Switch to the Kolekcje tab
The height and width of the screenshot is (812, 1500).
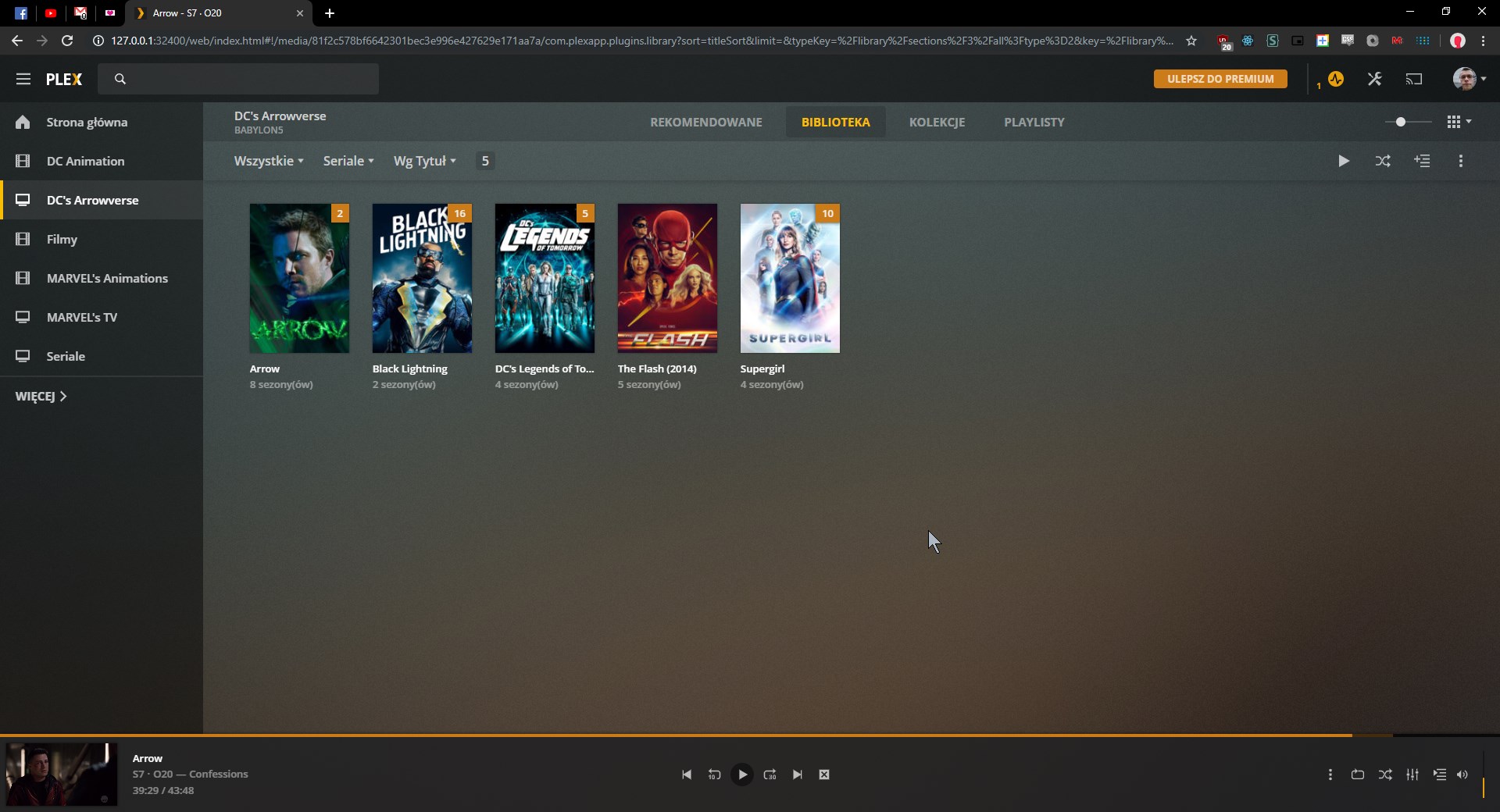(937, 123)
